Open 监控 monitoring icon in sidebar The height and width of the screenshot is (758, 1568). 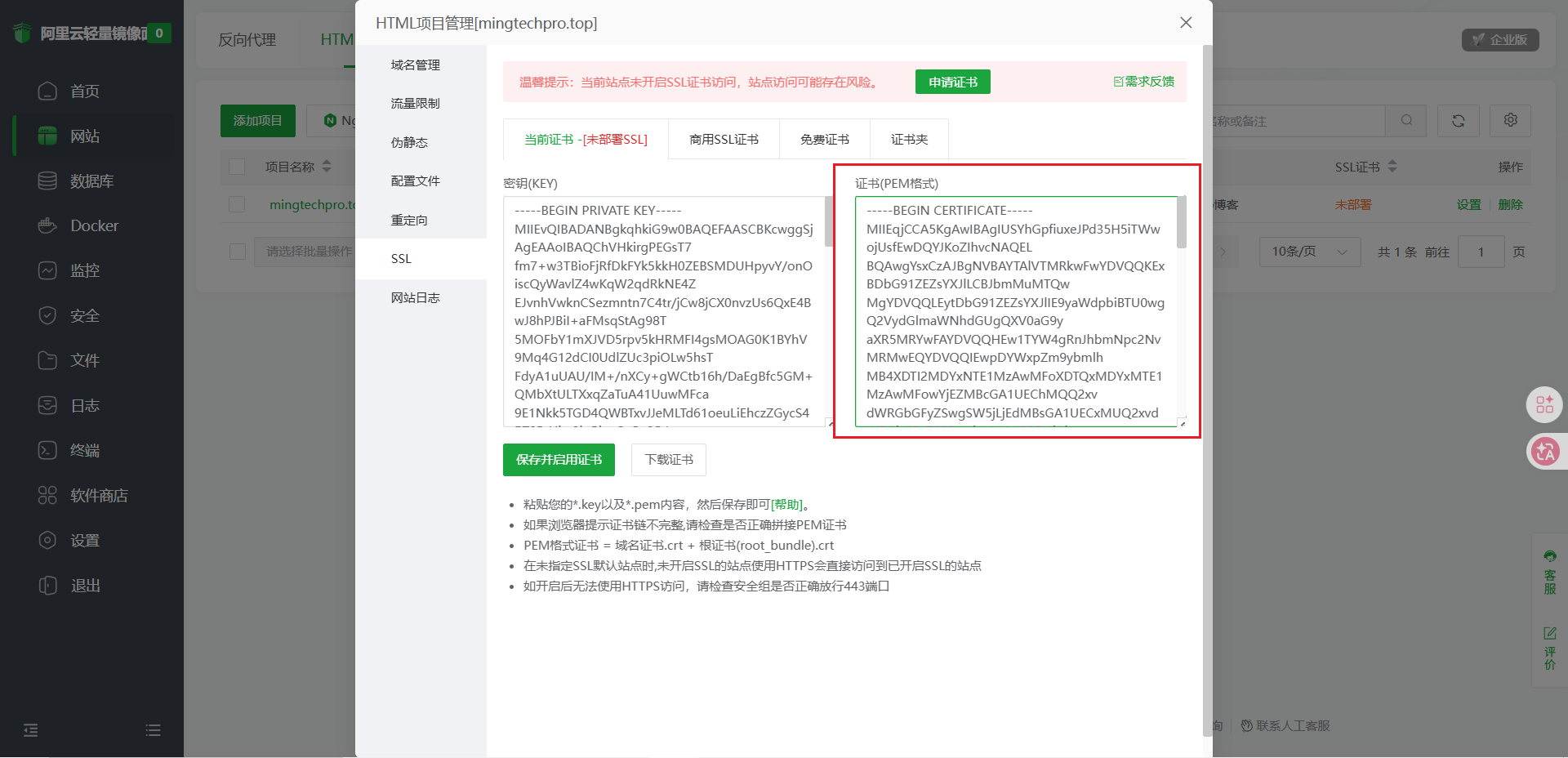pos(47,270)
